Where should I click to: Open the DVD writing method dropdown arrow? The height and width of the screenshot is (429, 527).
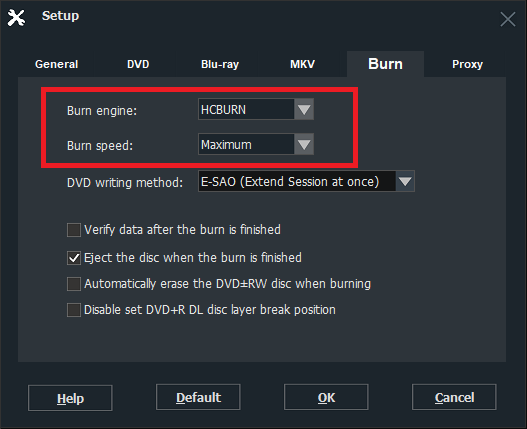(x=405, y=181)
